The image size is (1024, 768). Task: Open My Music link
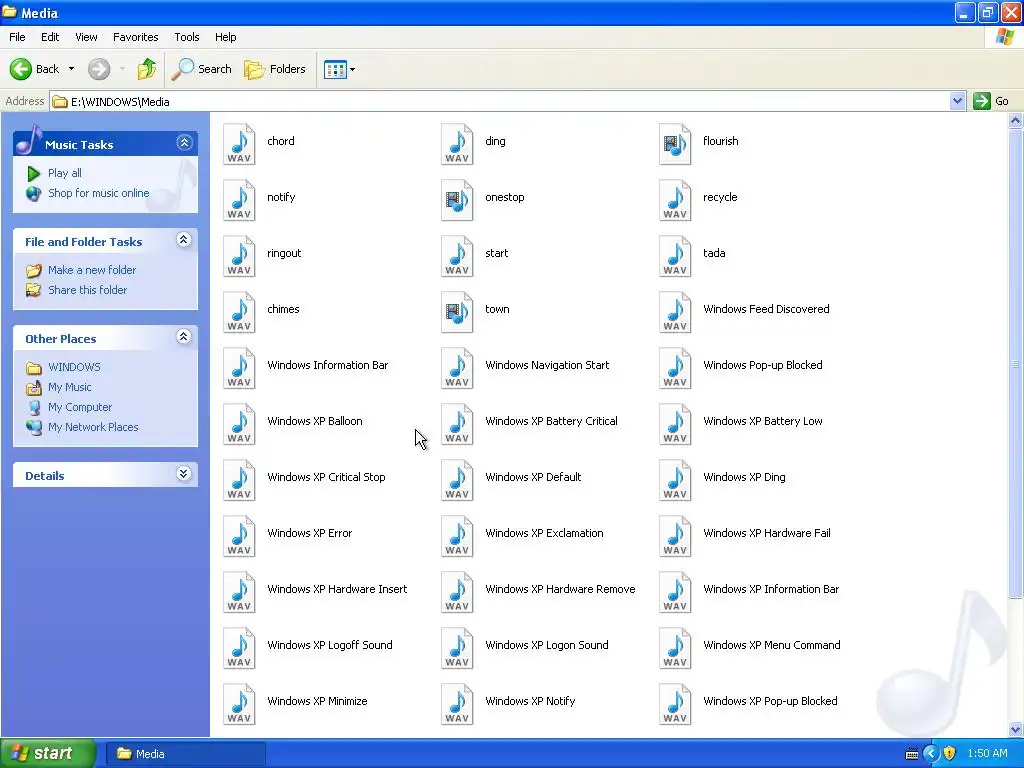pos(69,387)
